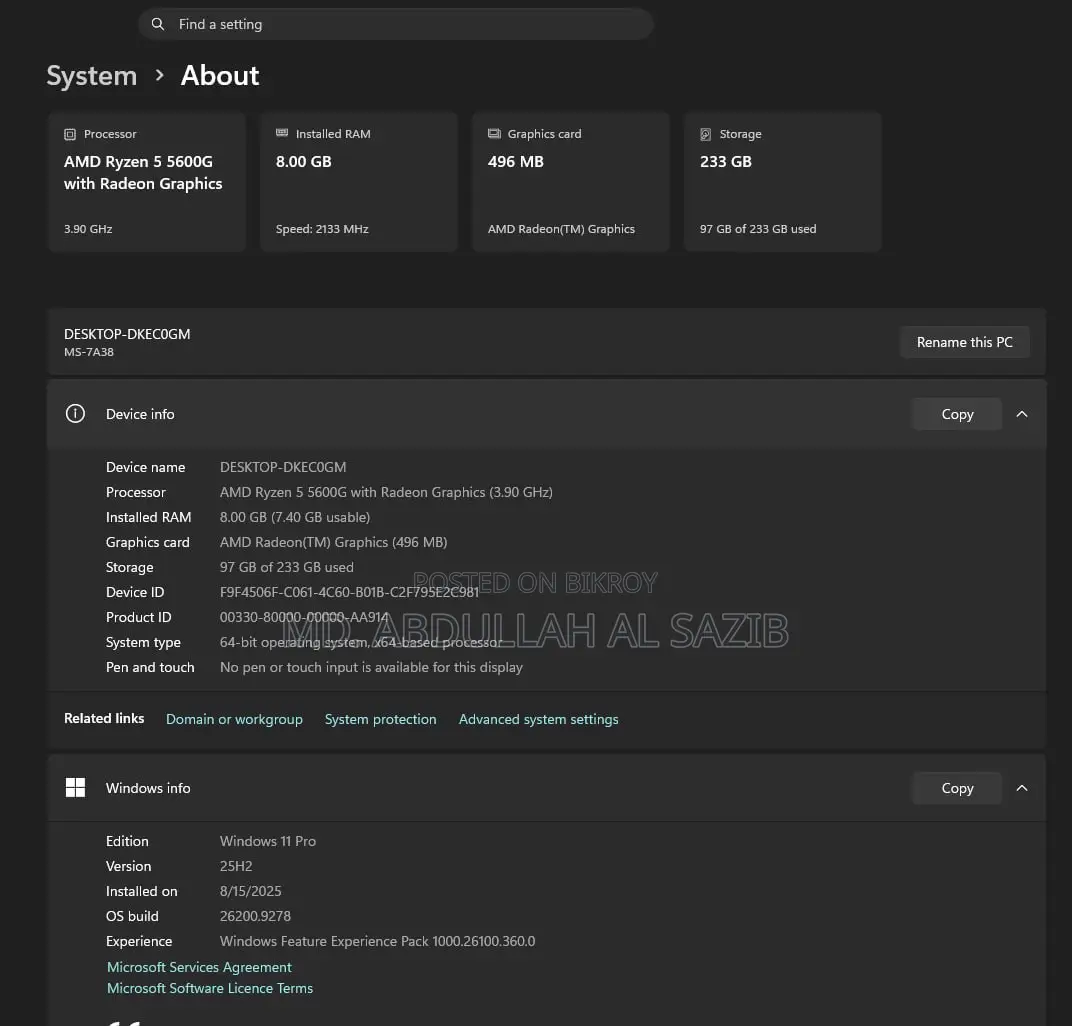1072x1026 pixels.
Task: Go back to System breadcrumb
Action: point(92,75)
